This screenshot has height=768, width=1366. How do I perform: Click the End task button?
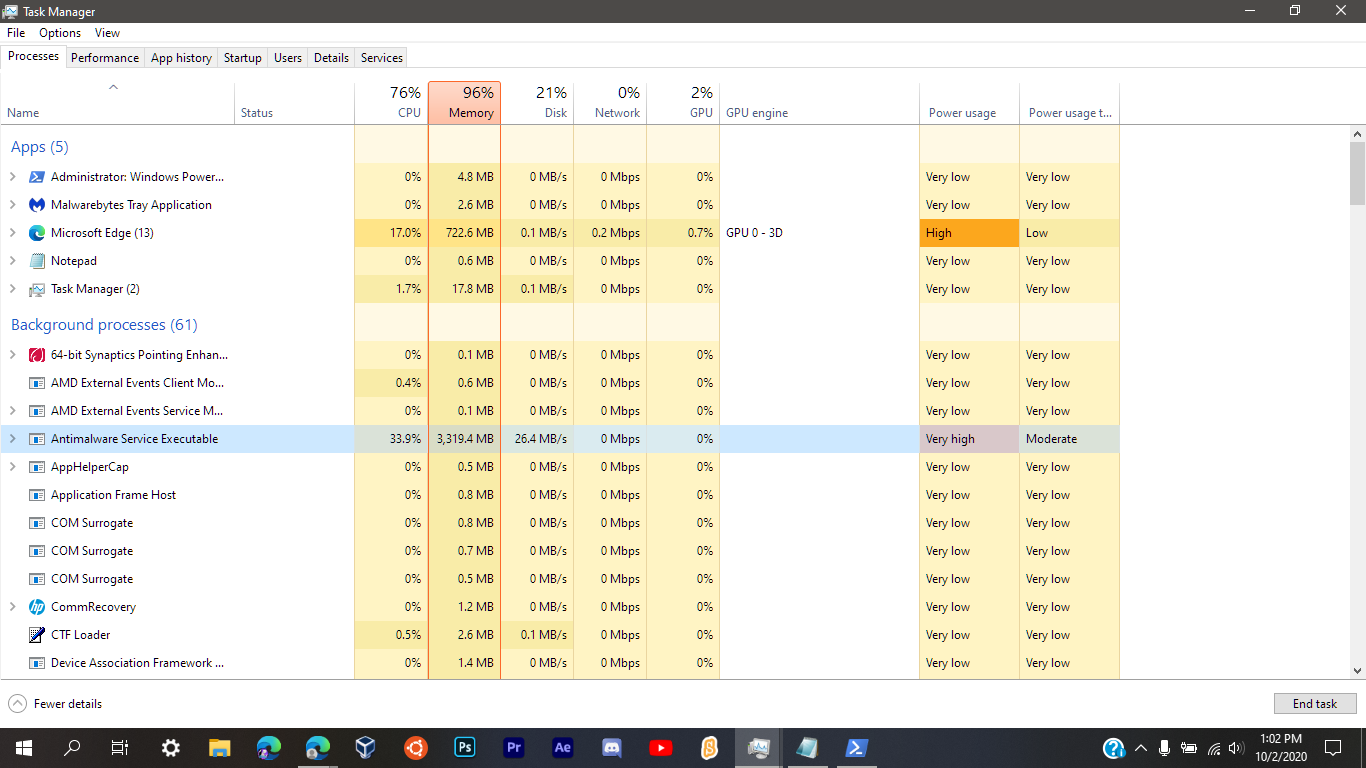[x=1315, y=704]
